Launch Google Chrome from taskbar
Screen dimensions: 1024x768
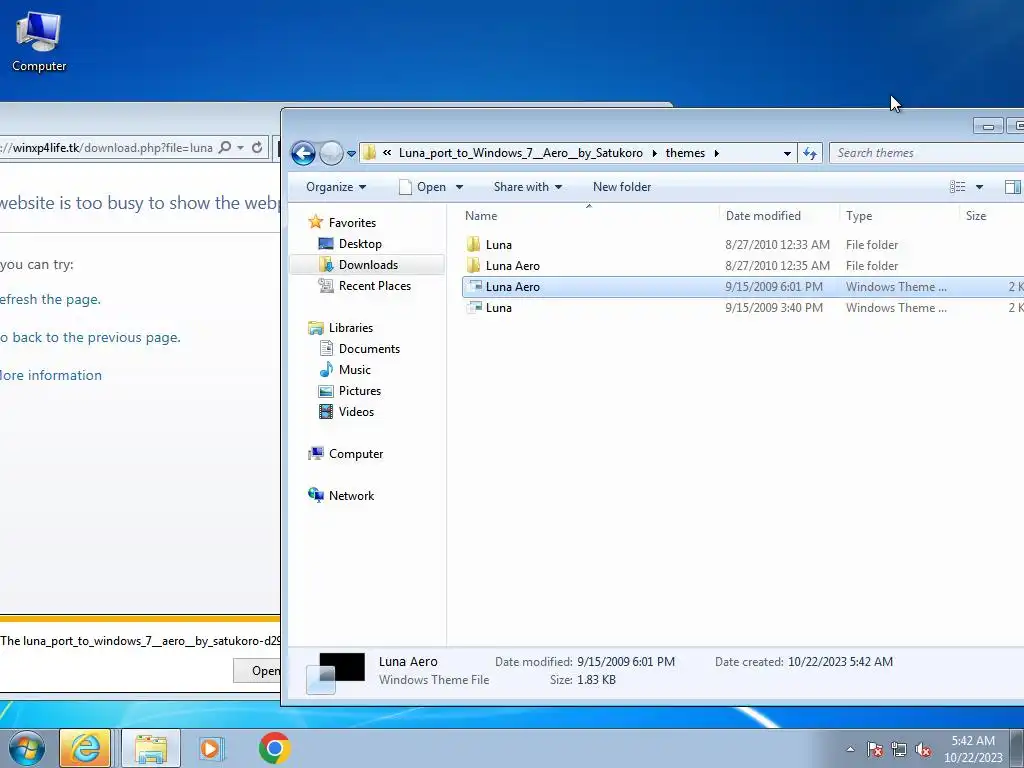pos(274,748)
